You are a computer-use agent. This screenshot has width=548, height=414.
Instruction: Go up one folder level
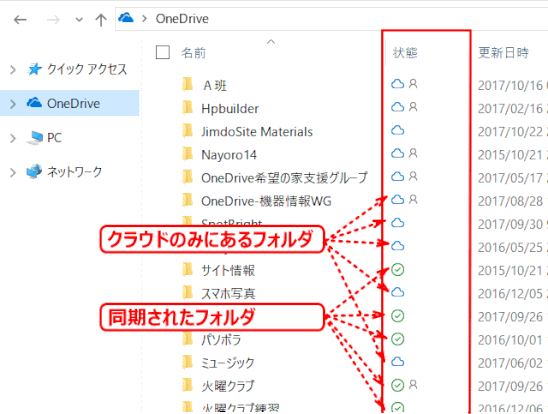101,20
